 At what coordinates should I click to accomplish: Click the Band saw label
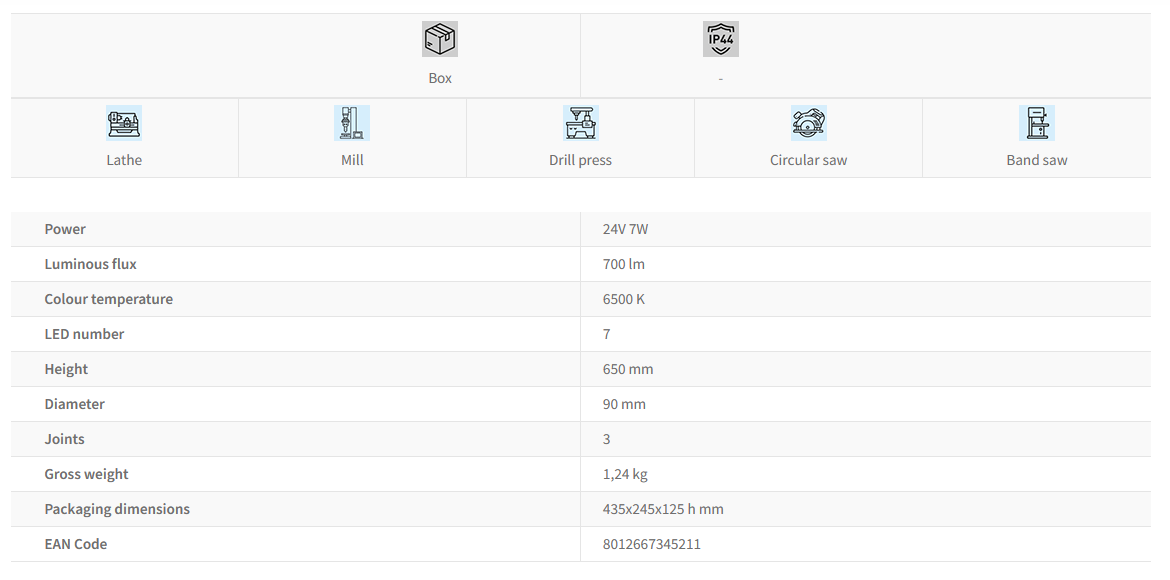tap(1036, 160)
